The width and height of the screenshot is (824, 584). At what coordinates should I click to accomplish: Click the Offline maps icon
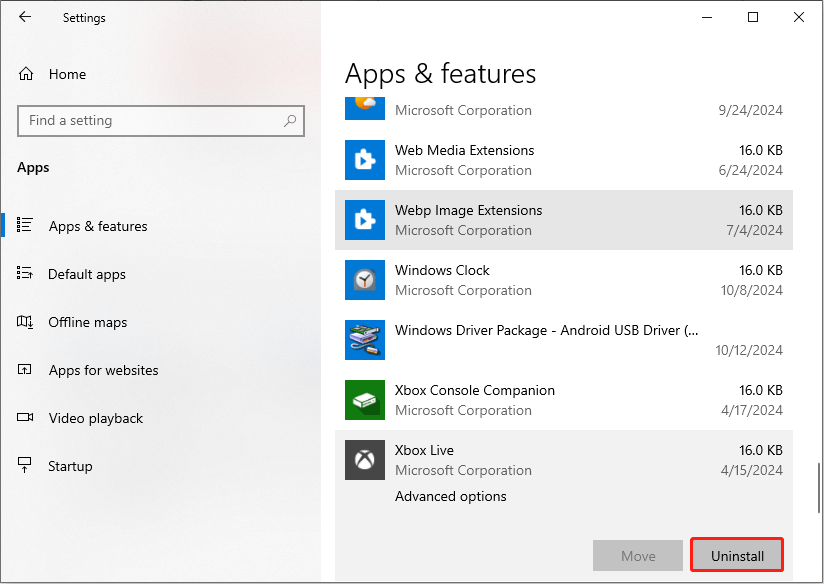coord(25,321)
